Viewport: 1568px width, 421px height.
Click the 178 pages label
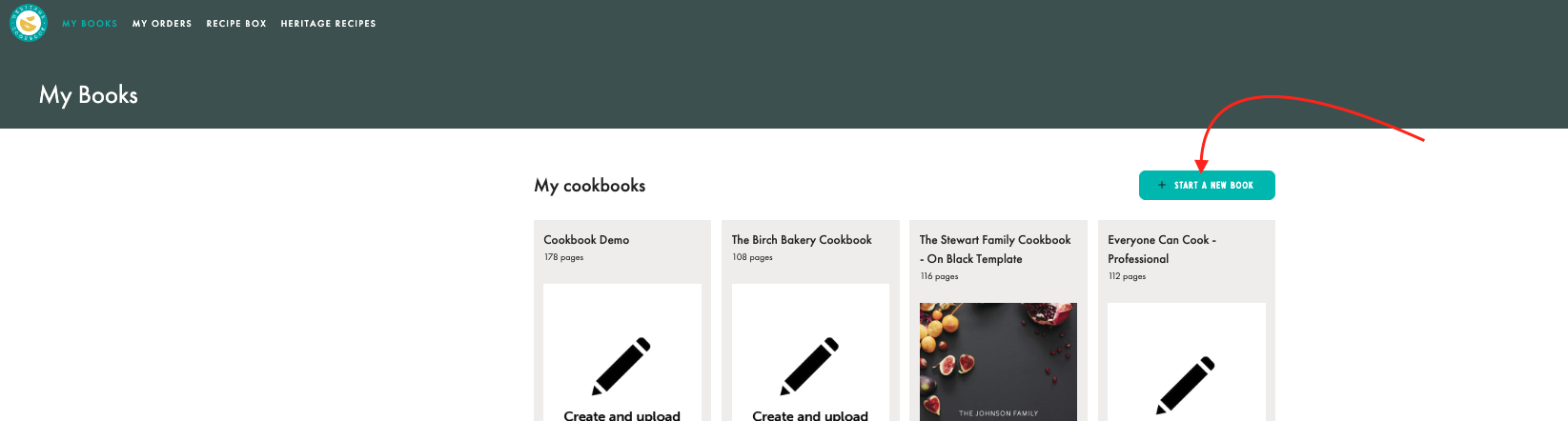pyautogui.click(x=563, y=257)
